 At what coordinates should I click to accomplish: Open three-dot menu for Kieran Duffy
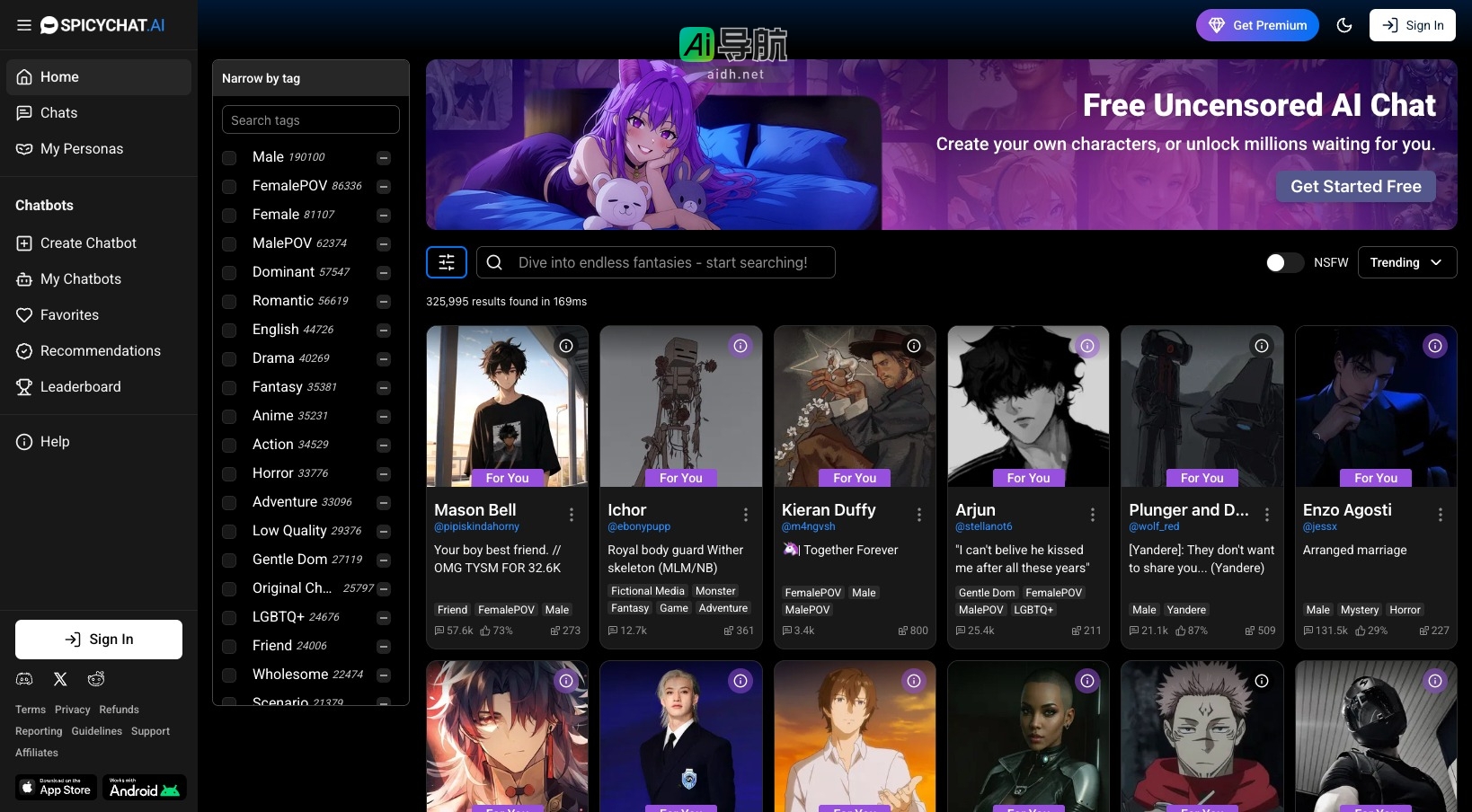click(918, 515)
